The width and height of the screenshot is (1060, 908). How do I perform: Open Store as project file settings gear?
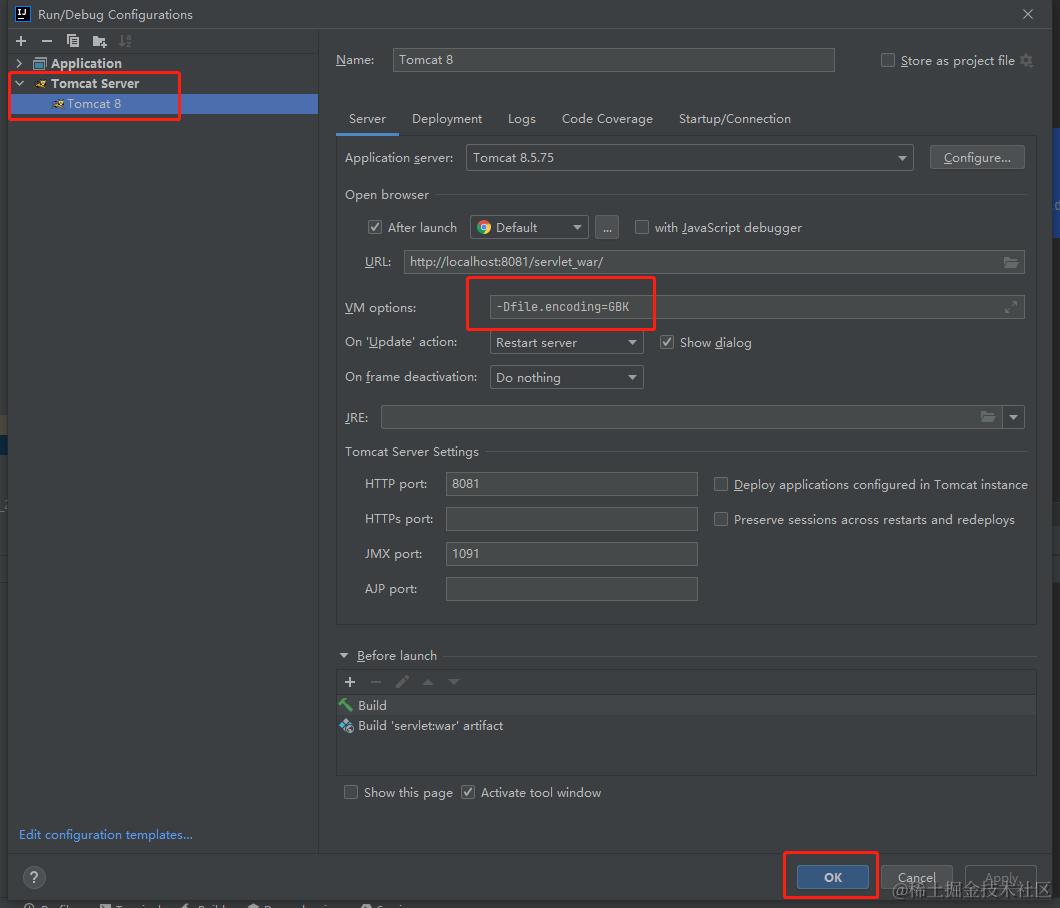click(x=1026, y=60)
